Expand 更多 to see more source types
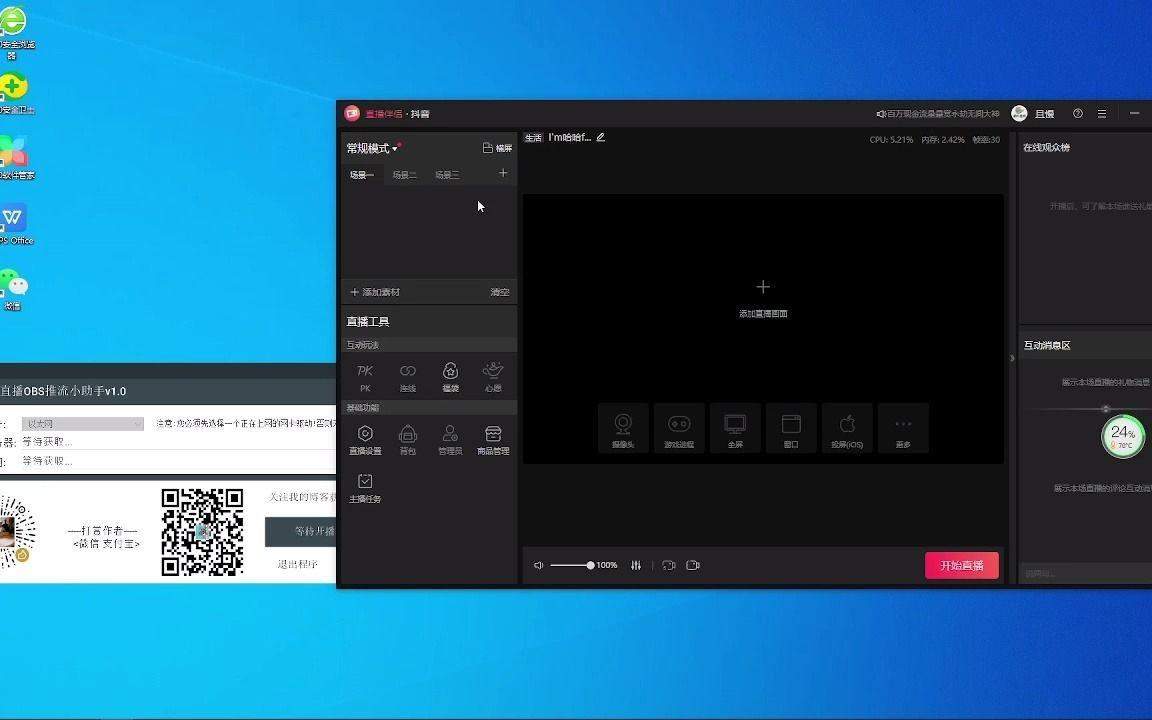 coord(902,428)
